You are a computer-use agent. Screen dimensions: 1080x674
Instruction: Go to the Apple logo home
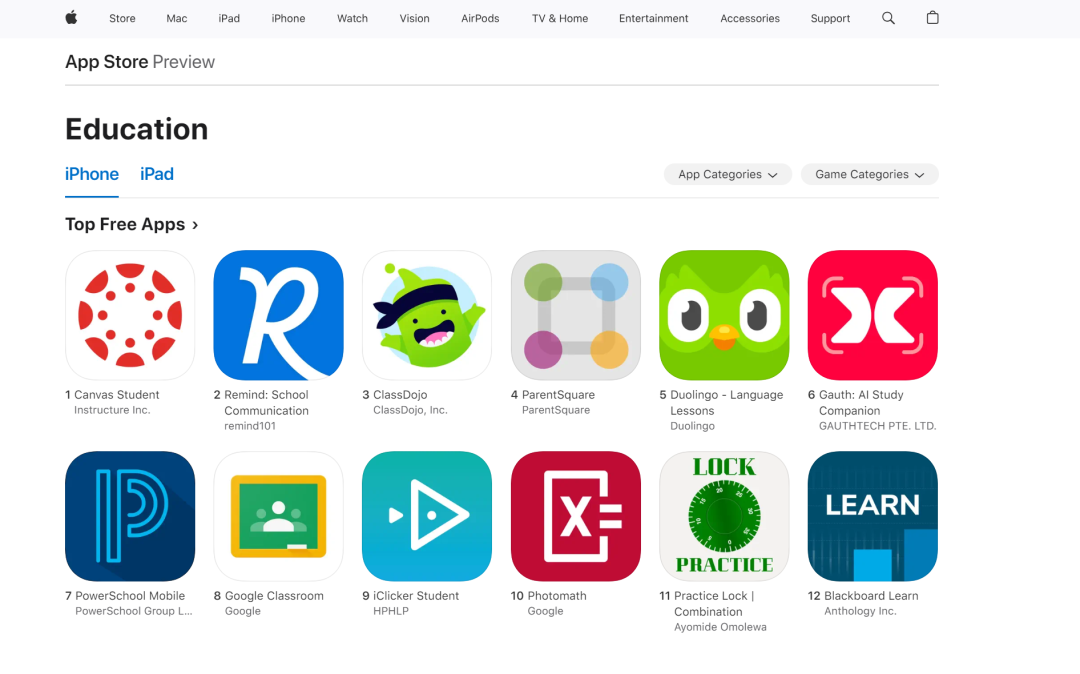click(x=71, y=18)
